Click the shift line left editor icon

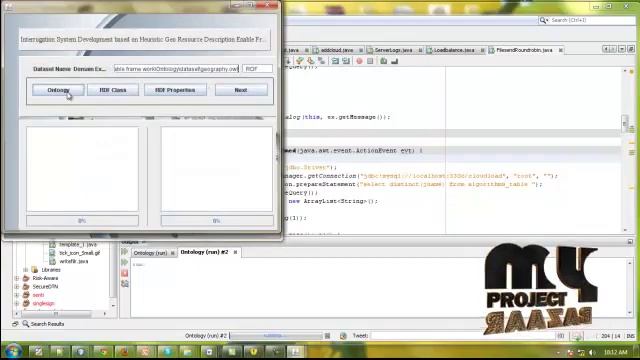click(335, 61)
